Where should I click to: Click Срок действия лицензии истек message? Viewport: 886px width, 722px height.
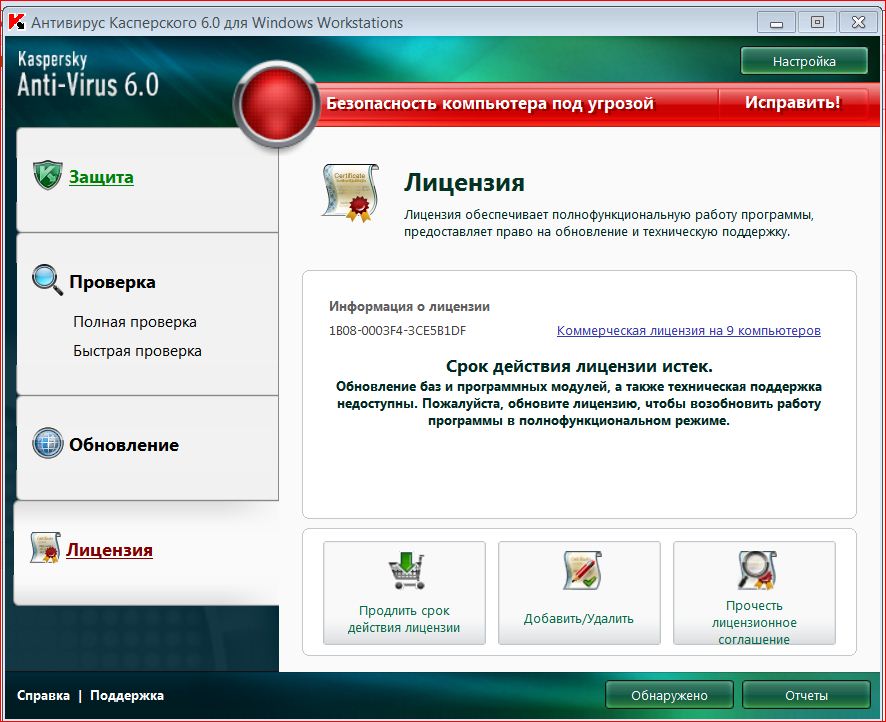tap(579, 366)
